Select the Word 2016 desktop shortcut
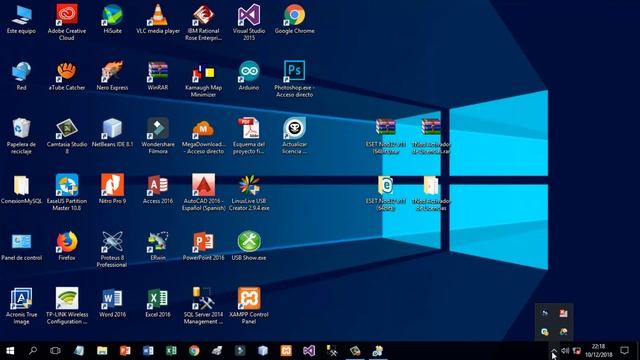Viewport: 640px width, 360px height. pos(112,303)
